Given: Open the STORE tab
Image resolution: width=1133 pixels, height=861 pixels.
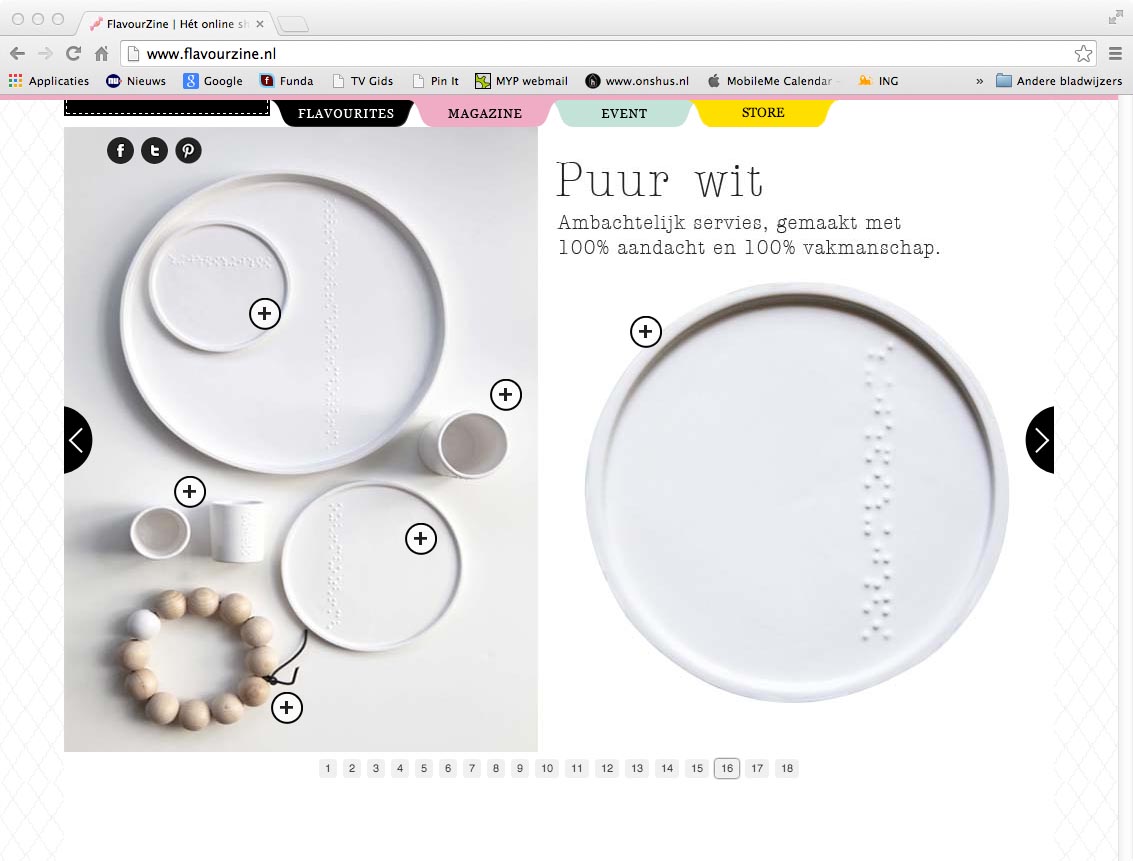Looking at the screenshot, I should (763, 113).
